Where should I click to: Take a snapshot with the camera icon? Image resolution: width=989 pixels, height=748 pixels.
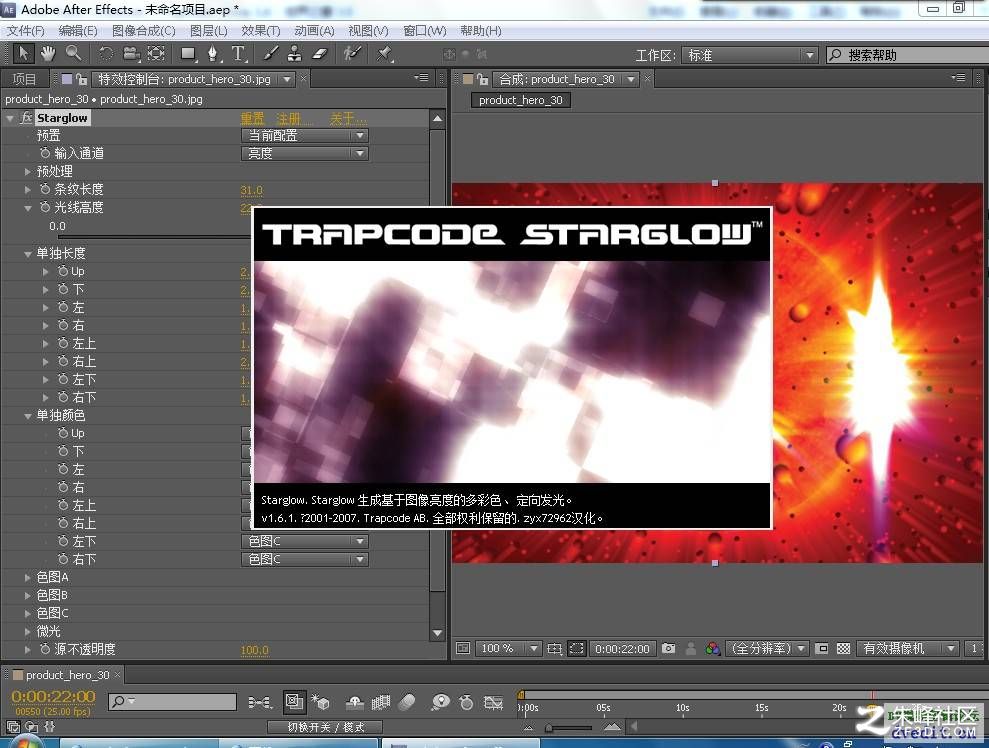[669, 648]
